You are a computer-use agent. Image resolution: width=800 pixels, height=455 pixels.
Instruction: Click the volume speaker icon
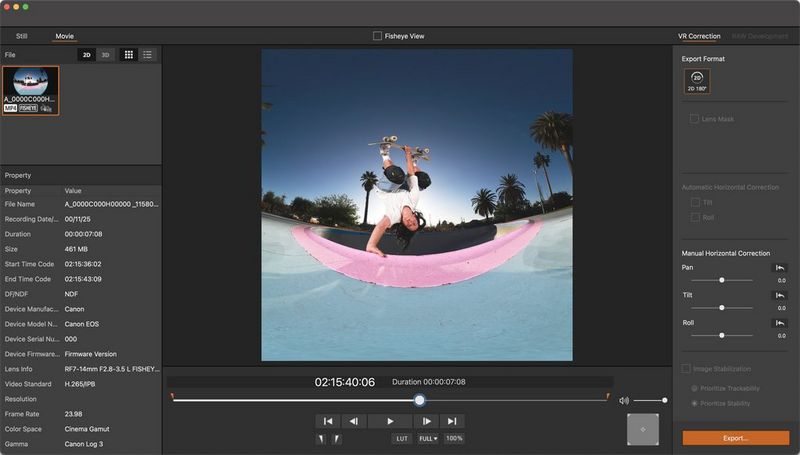[624, 400]
